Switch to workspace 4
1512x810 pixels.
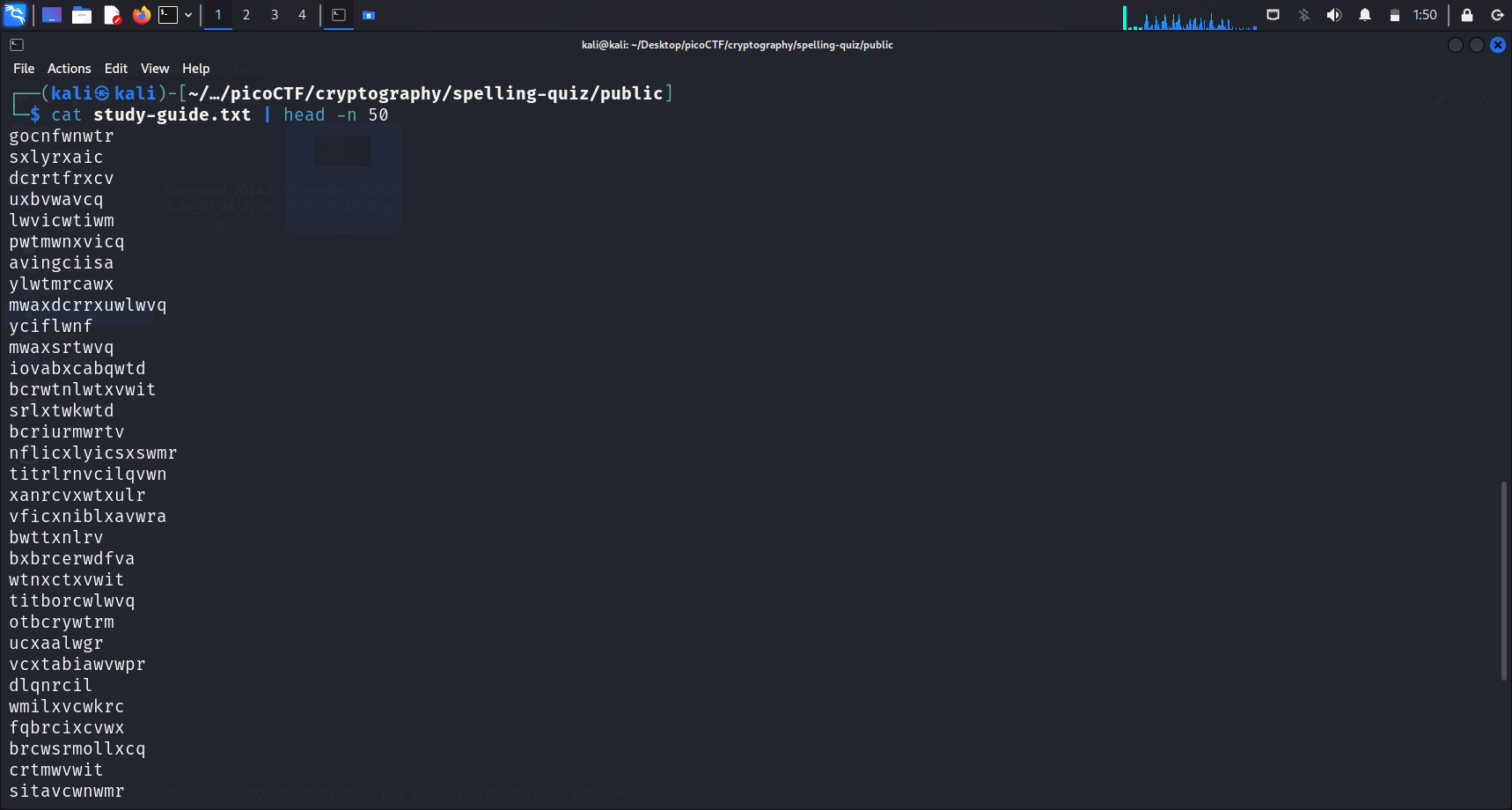(302, 15)
